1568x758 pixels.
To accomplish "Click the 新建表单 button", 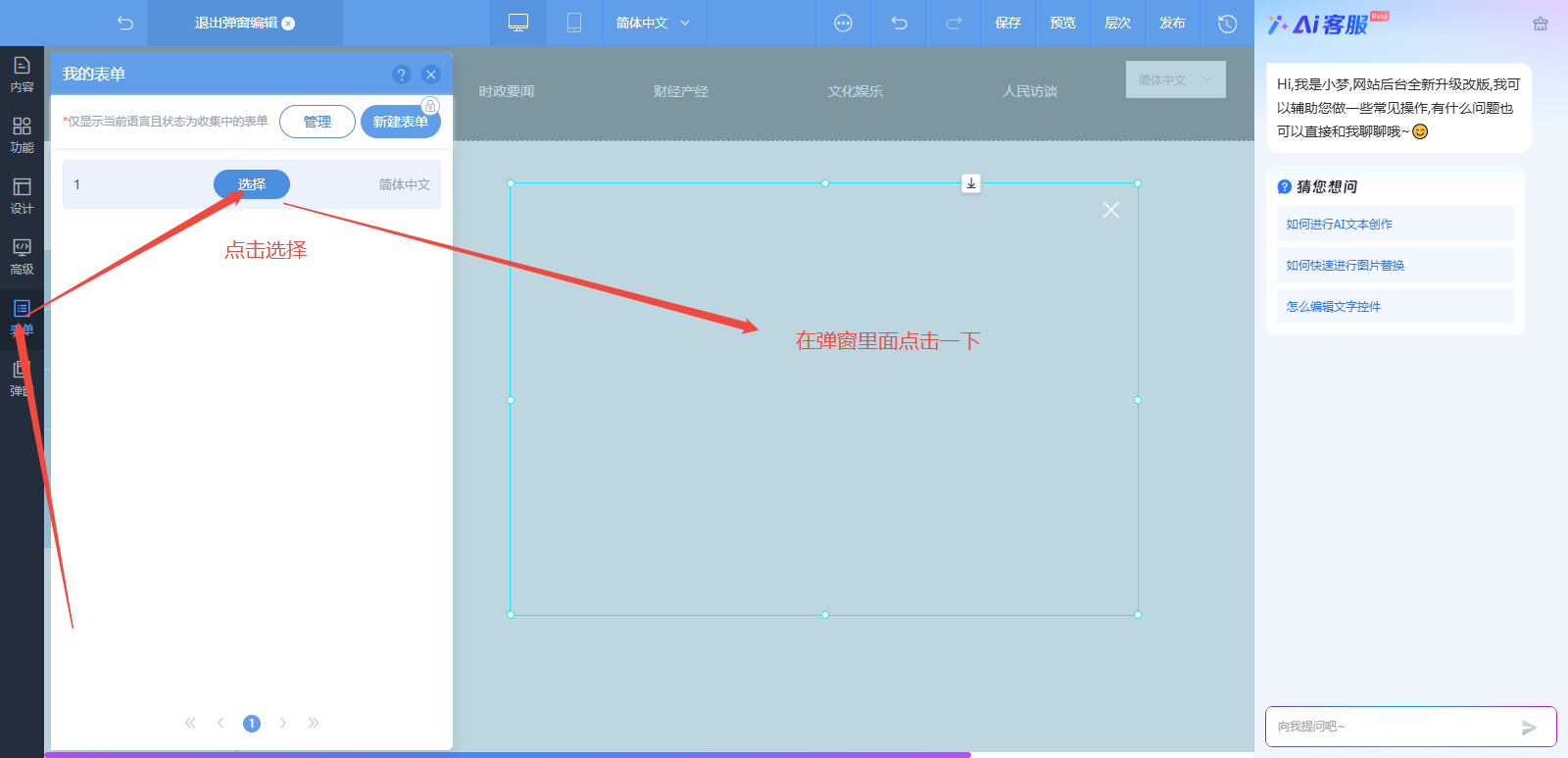I will (x=400, y=122).
